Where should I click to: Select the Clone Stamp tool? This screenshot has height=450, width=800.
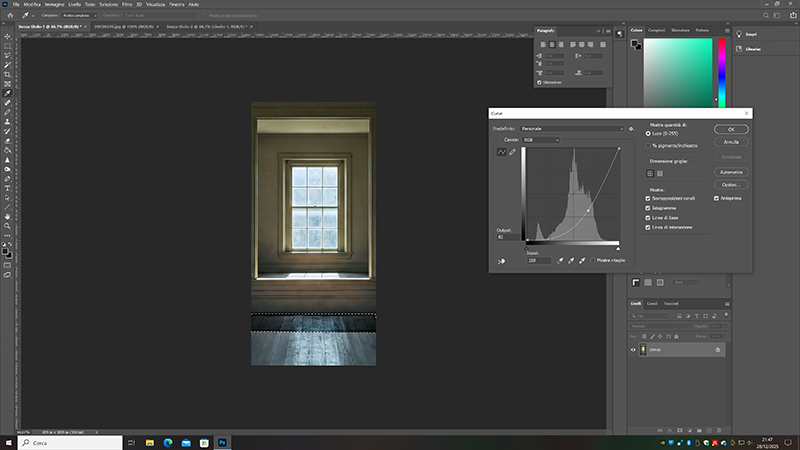(7, 121)
